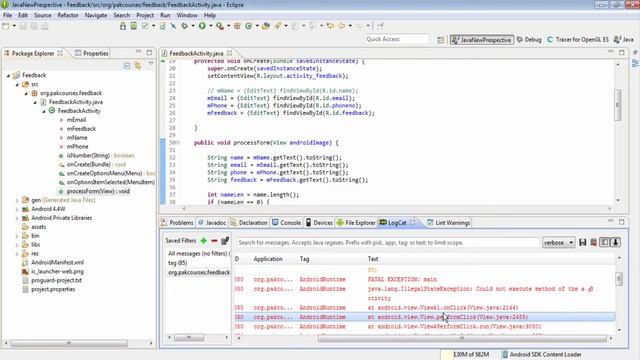Click the Package Explorer horizontal scrollbar
The height and width of the screenshot is (360, 640).
(x=69, y=343)
